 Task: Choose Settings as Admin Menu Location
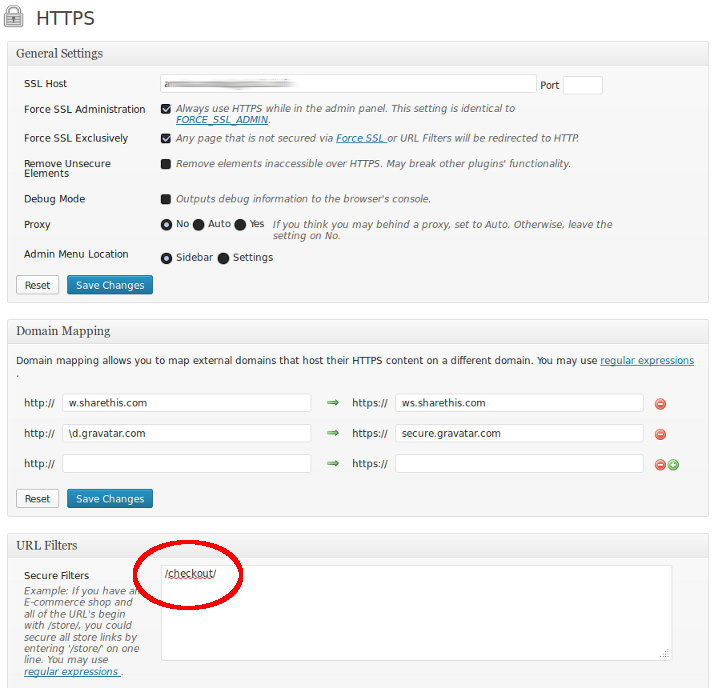[x=224, y=257]
